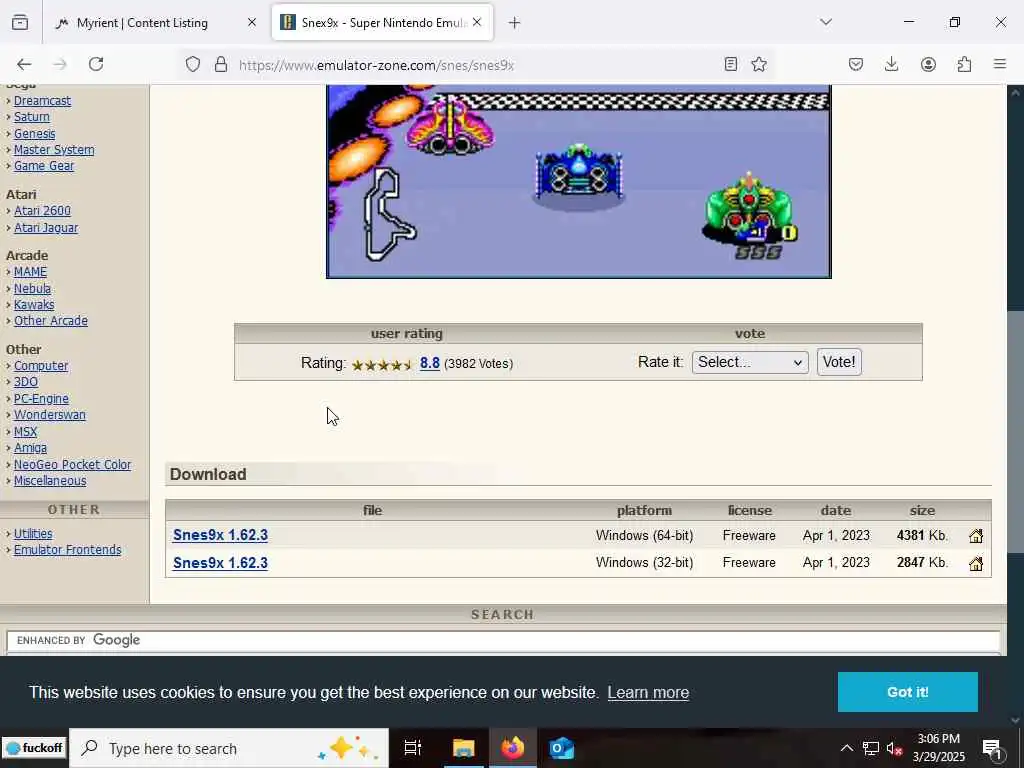1024x768 pixels.
Task: Open the MSX link
Action: coord(25,432)
